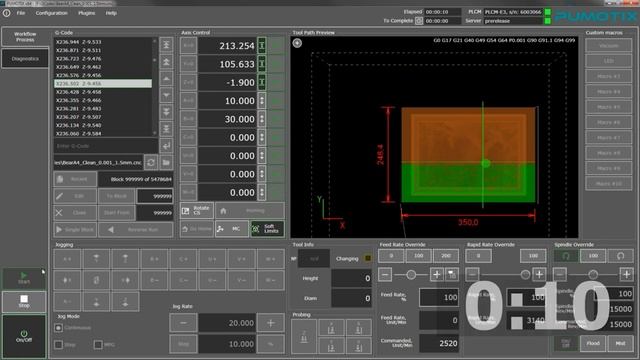Select Continuous jog mode
The height and width of the screenshot is (360, 640).
tap(58, 328)
